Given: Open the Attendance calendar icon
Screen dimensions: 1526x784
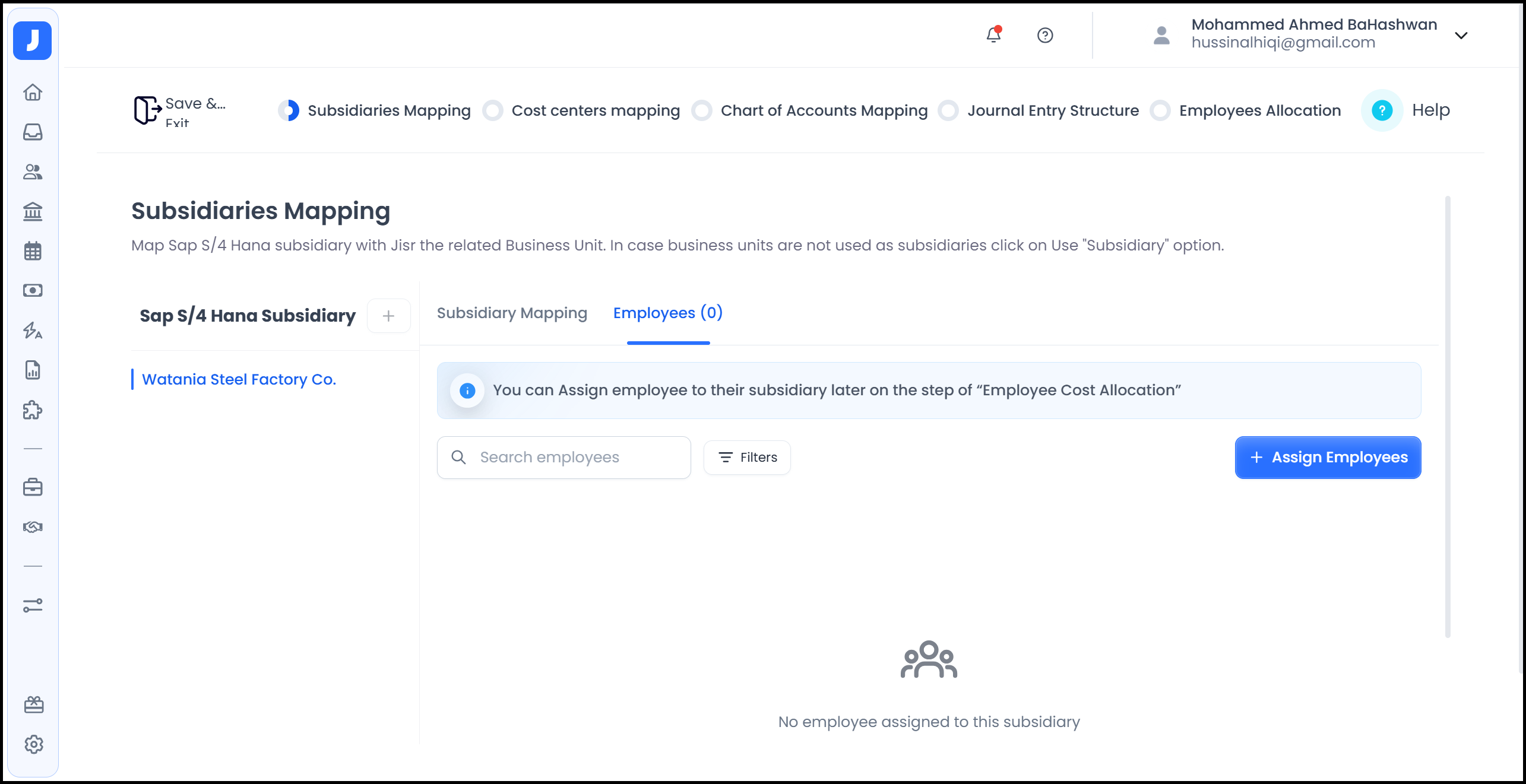Looking at the screenshot, I should (33, 251).
